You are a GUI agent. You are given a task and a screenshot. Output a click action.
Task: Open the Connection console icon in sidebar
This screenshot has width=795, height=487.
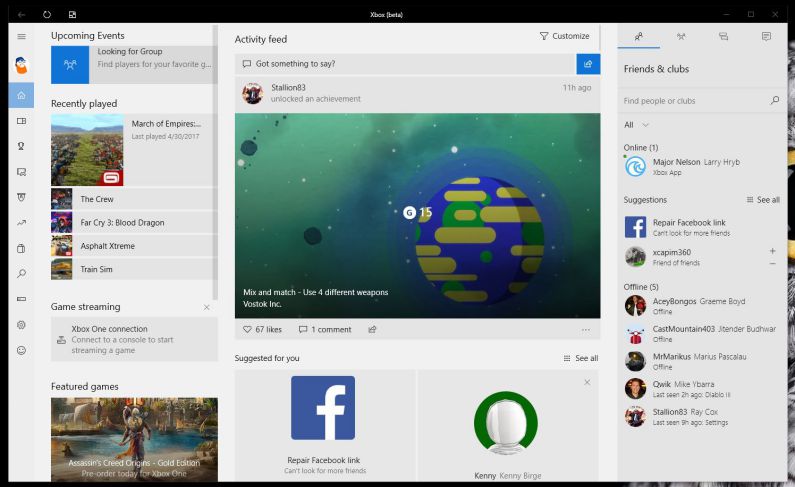(x=21, y=299)
